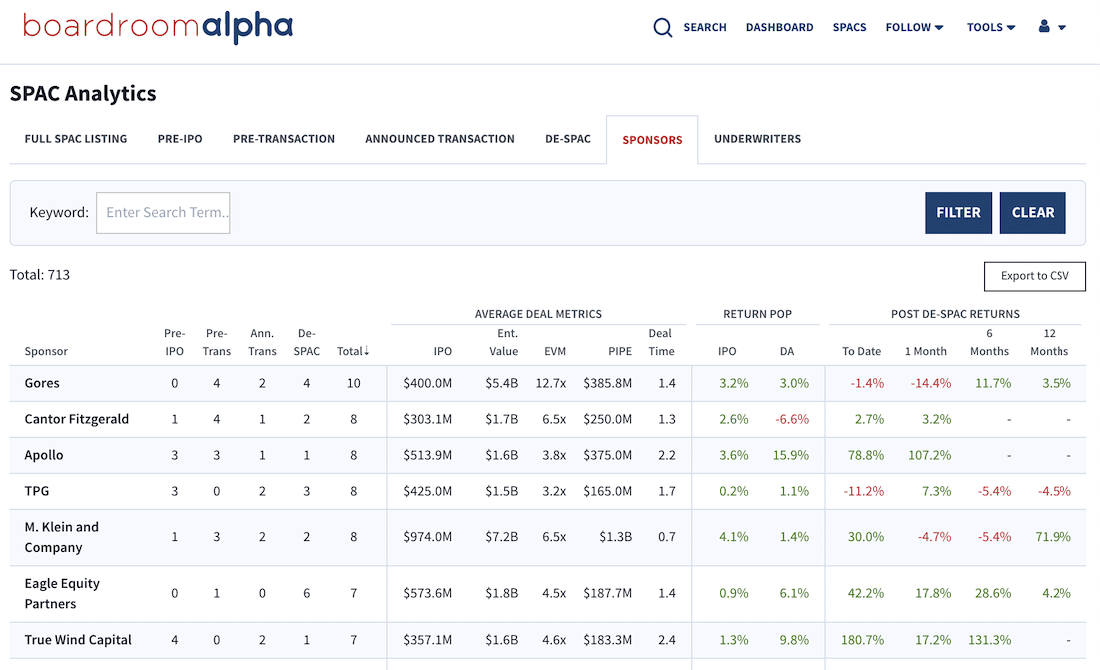
Task: Click Gores IPO value $400.0M
Action: [427, 383]
